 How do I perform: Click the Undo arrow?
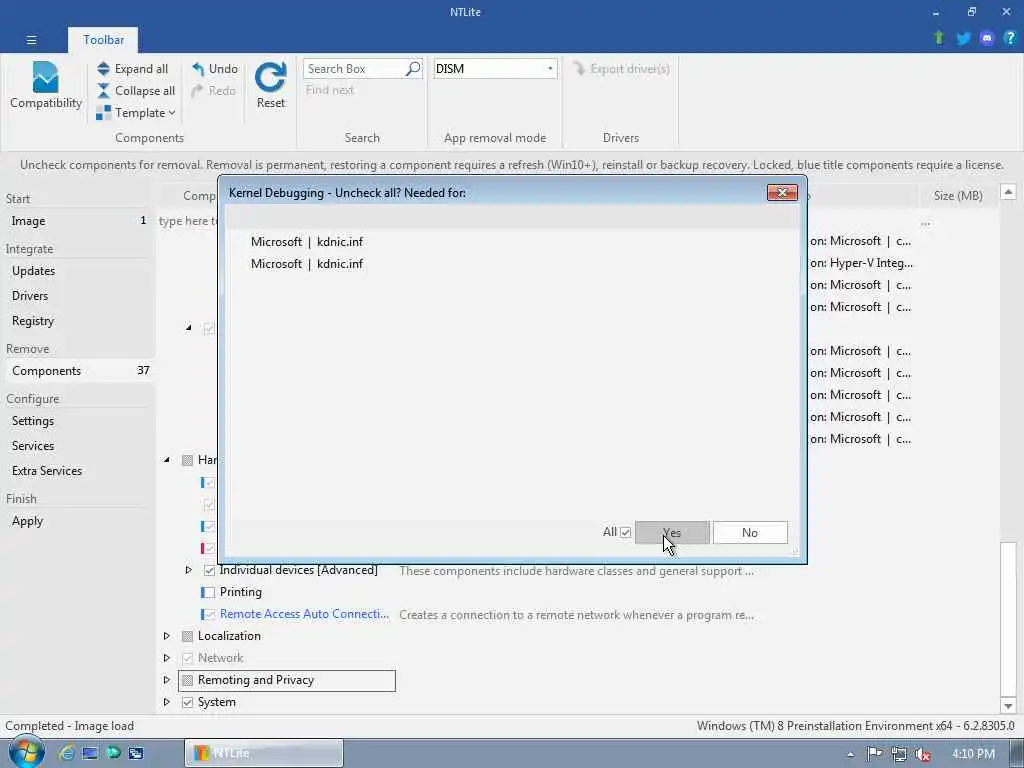tap(198, 69)
